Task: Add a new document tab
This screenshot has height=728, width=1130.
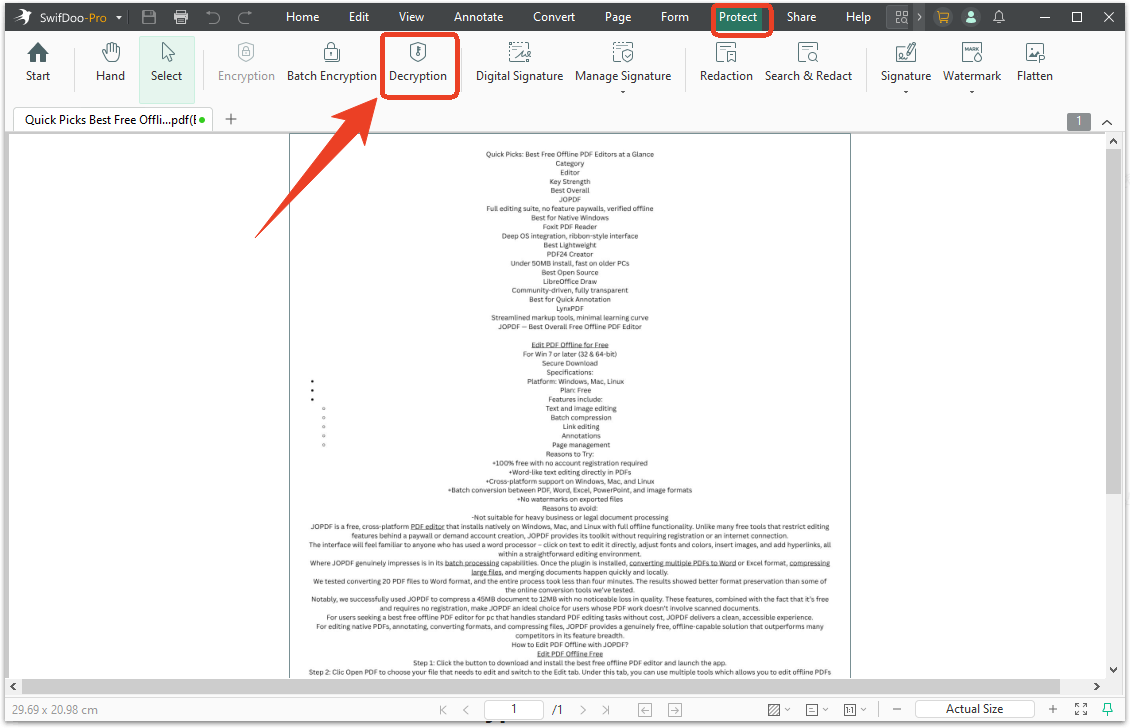Action: (231, 119)
